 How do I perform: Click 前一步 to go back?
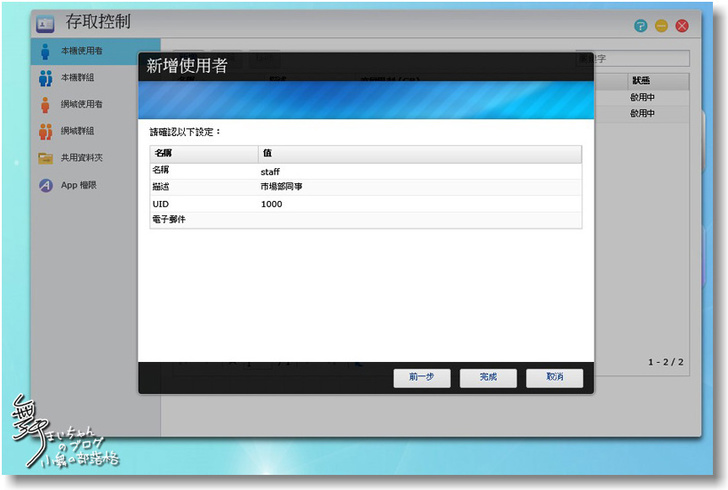coord(422,377)
